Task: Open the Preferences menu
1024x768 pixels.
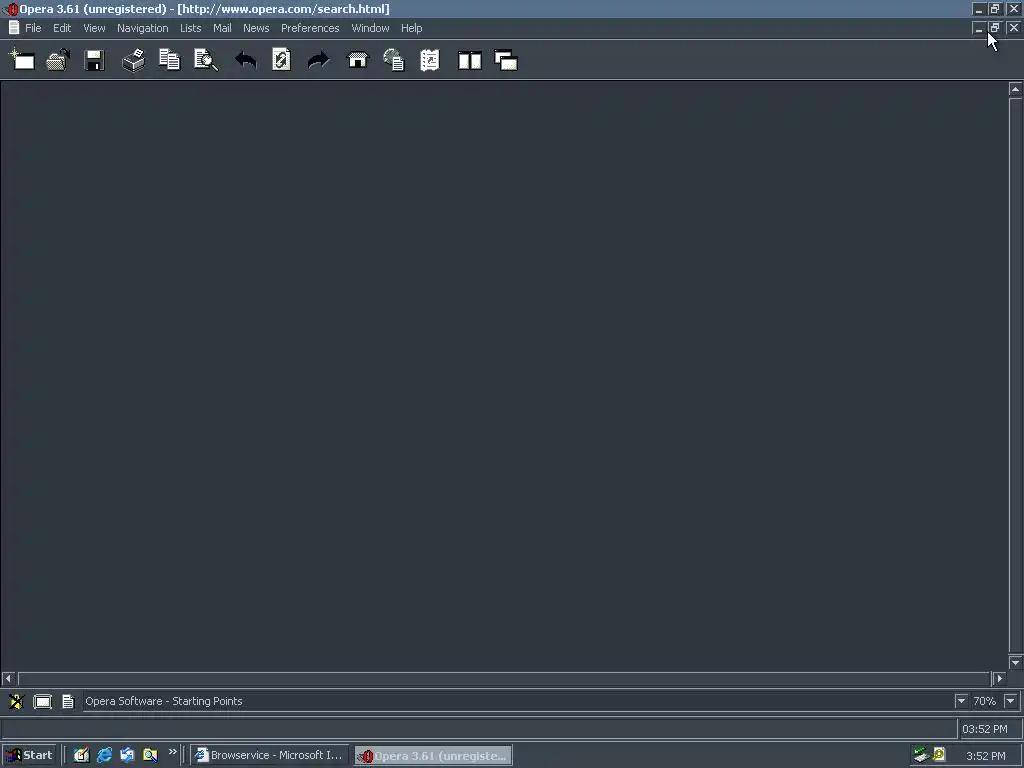Action: tap(310, 28)
